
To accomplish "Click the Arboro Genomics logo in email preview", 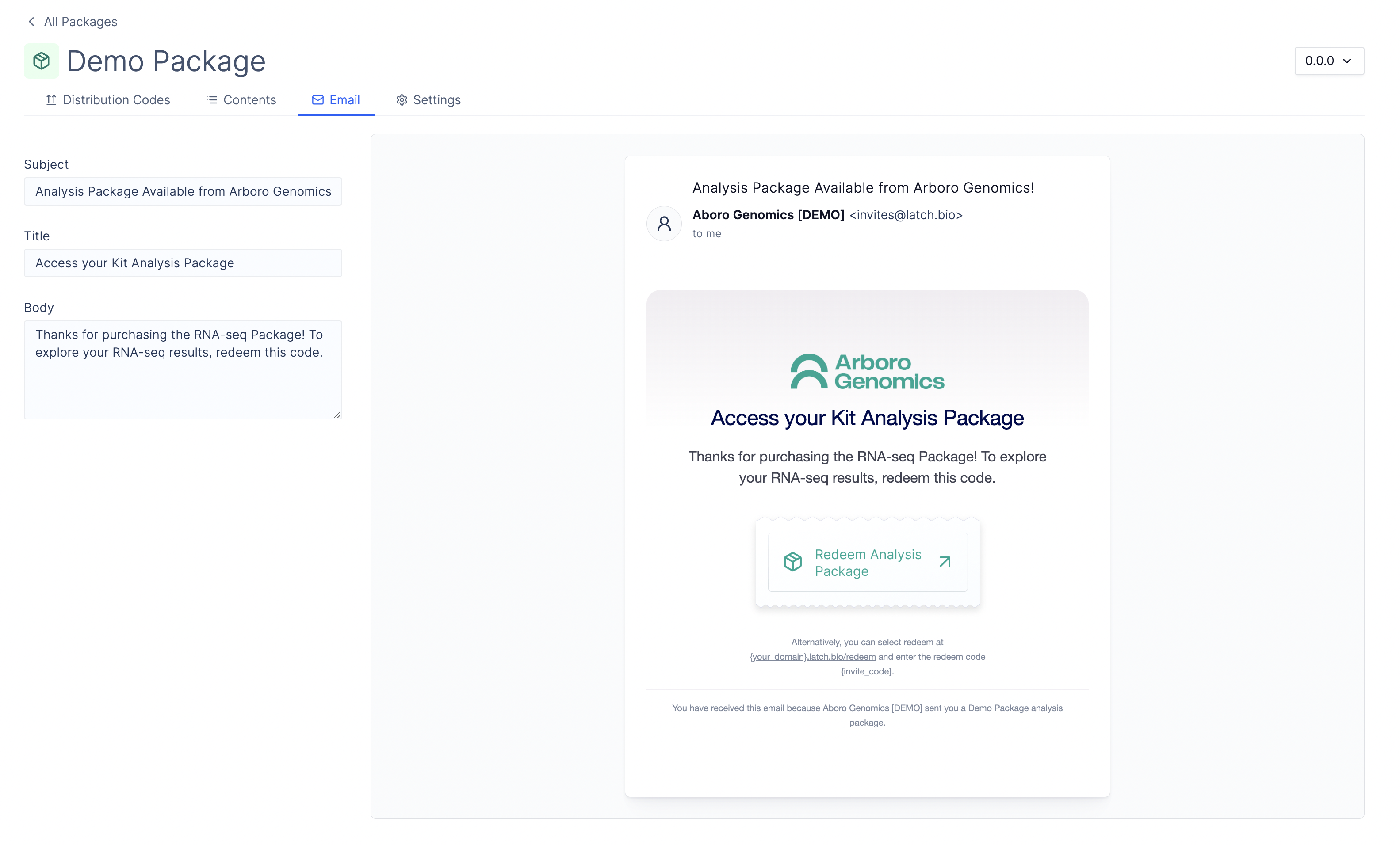I will click(867, 371).
